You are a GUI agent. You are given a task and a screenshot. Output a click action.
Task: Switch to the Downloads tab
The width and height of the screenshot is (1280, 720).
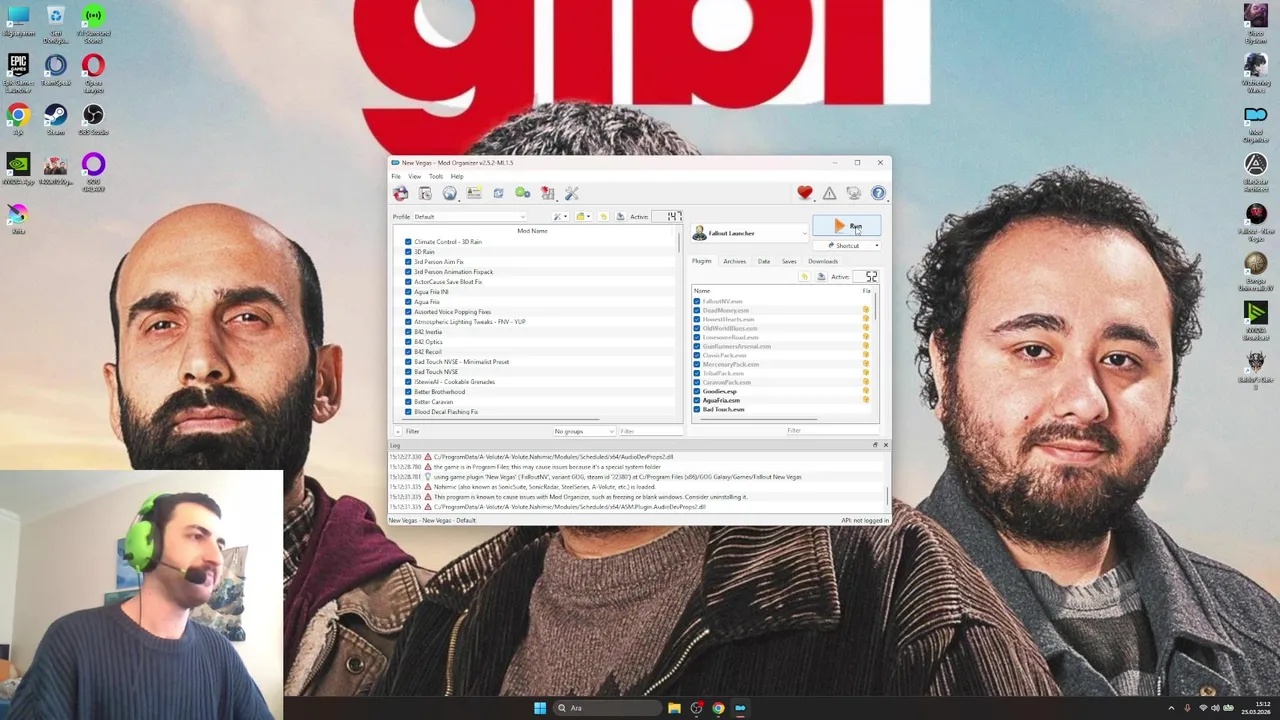pyautogui.click(x=823, y=262)
